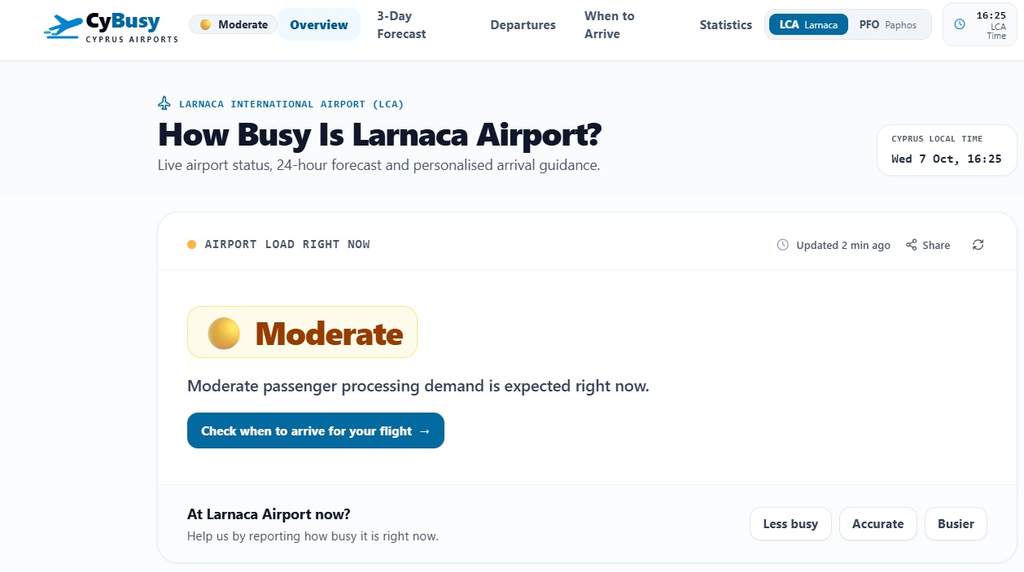1024x572 pixels.
Task: Click the clock icon next to Updated
Action: [782, 245]
